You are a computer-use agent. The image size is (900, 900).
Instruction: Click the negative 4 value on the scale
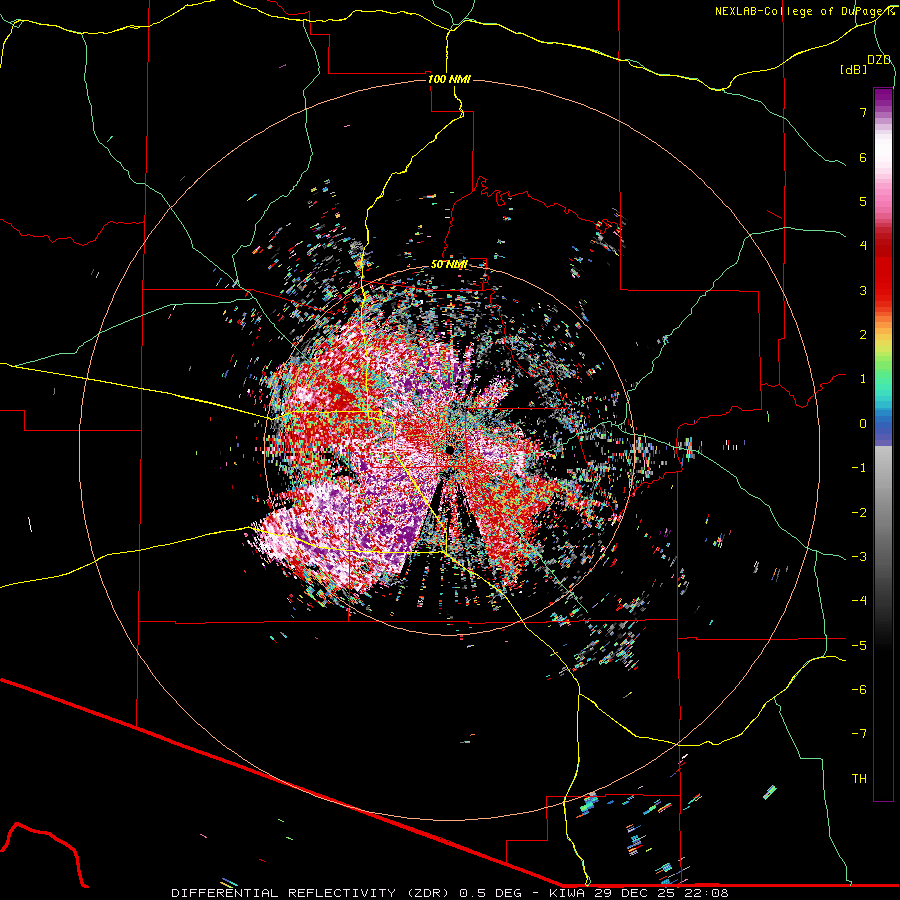[859, 601]
